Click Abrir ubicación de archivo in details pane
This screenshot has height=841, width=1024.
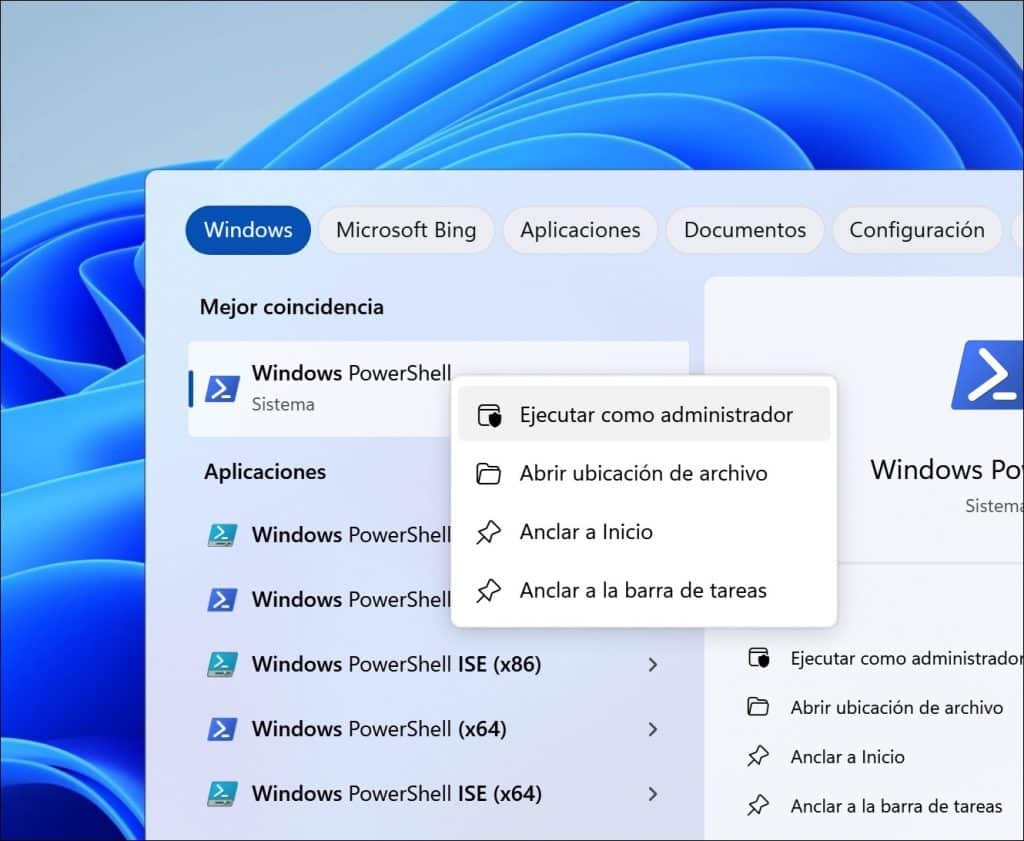click(897, 707)
